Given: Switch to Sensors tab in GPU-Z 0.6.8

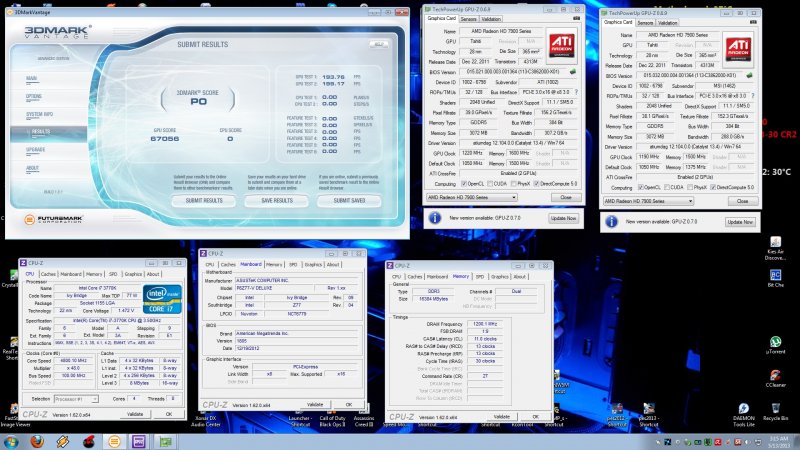Looking at the screenshot, I should [468, 19].
